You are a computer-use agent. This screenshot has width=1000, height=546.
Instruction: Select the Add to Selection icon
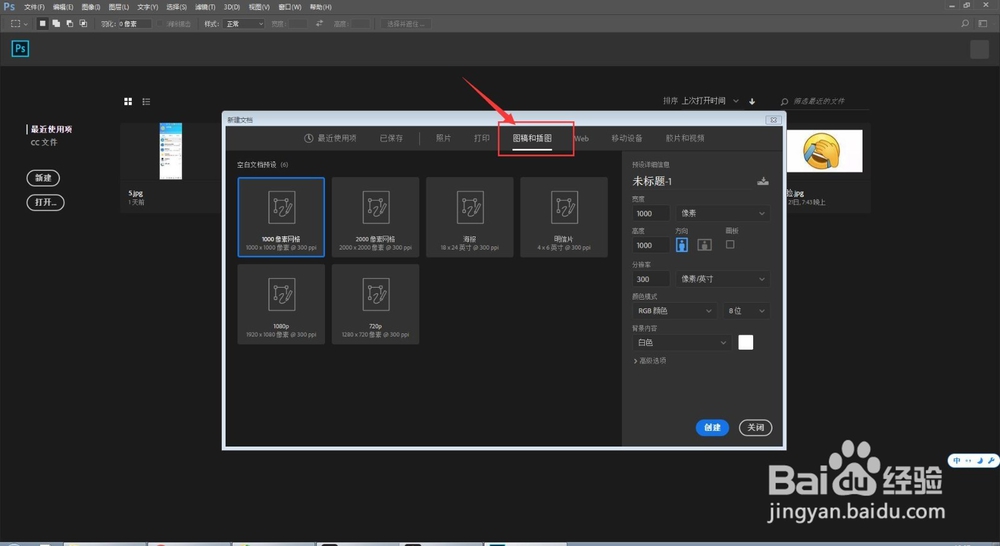click(56, 24)
